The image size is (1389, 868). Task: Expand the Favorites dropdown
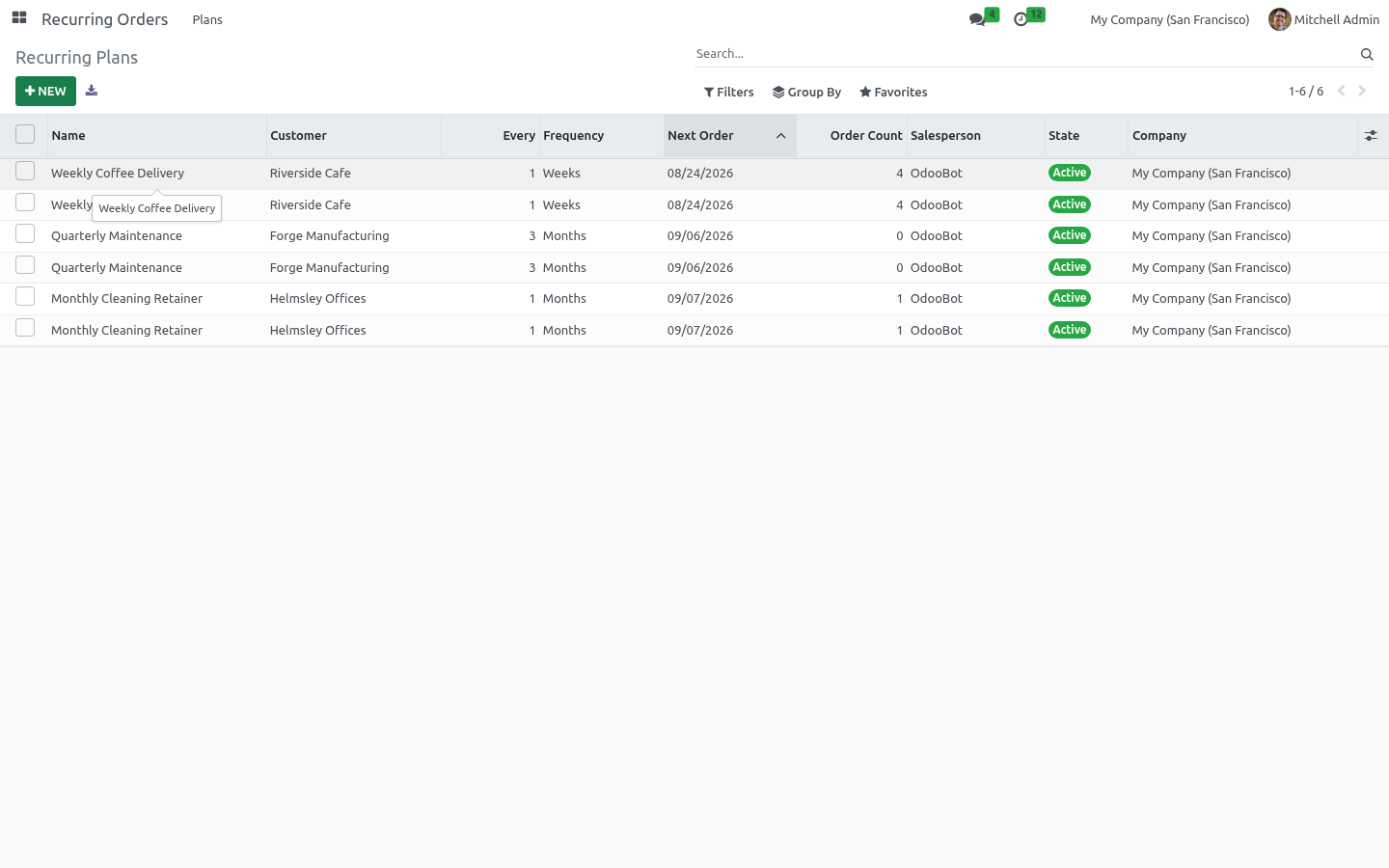(893, 93)
